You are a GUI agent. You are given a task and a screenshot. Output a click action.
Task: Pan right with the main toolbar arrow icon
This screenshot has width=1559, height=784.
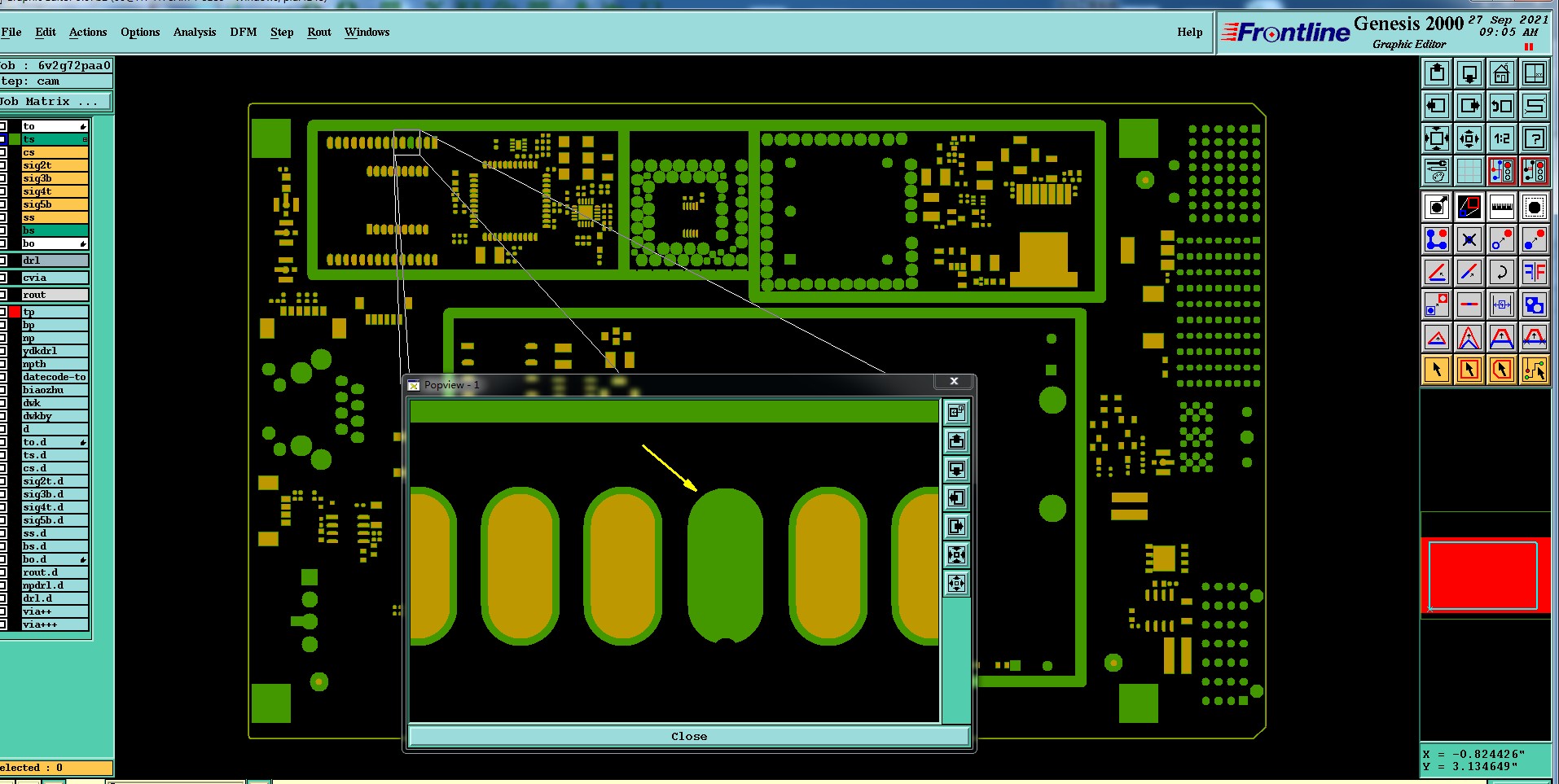pos(1469,106)
